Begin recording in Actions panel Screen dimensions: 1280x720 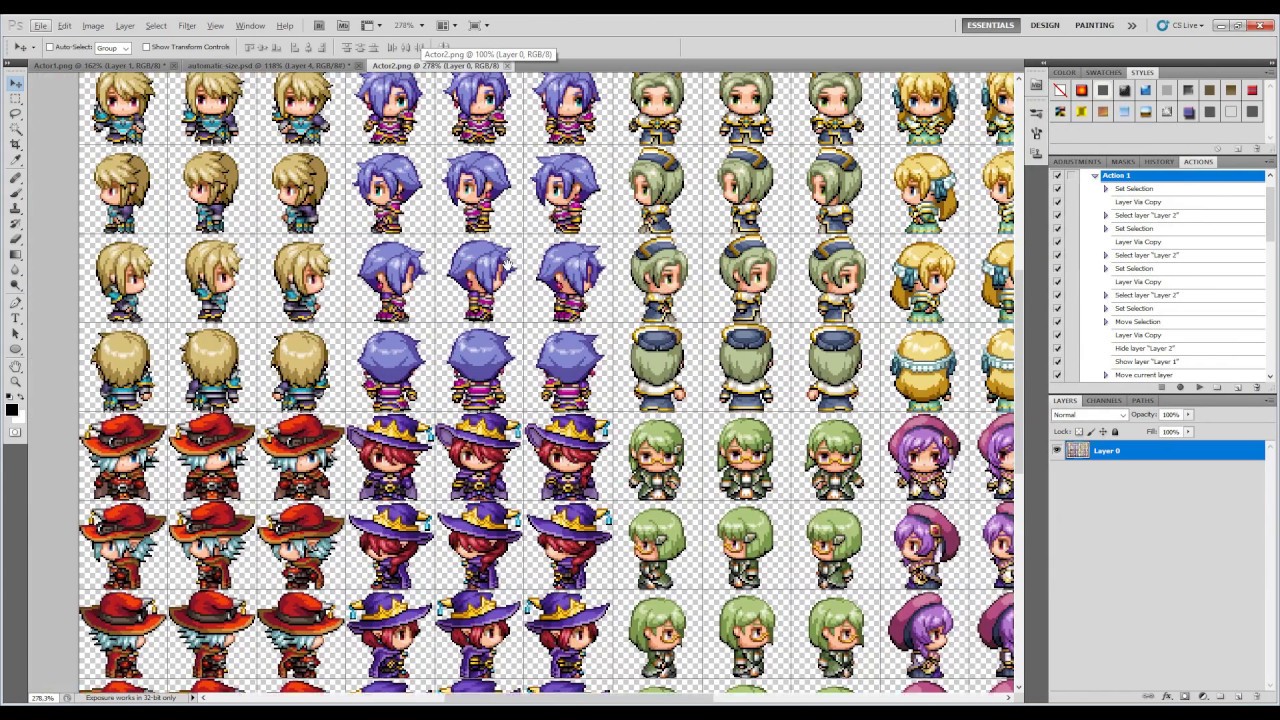(x=1180, y=387)
